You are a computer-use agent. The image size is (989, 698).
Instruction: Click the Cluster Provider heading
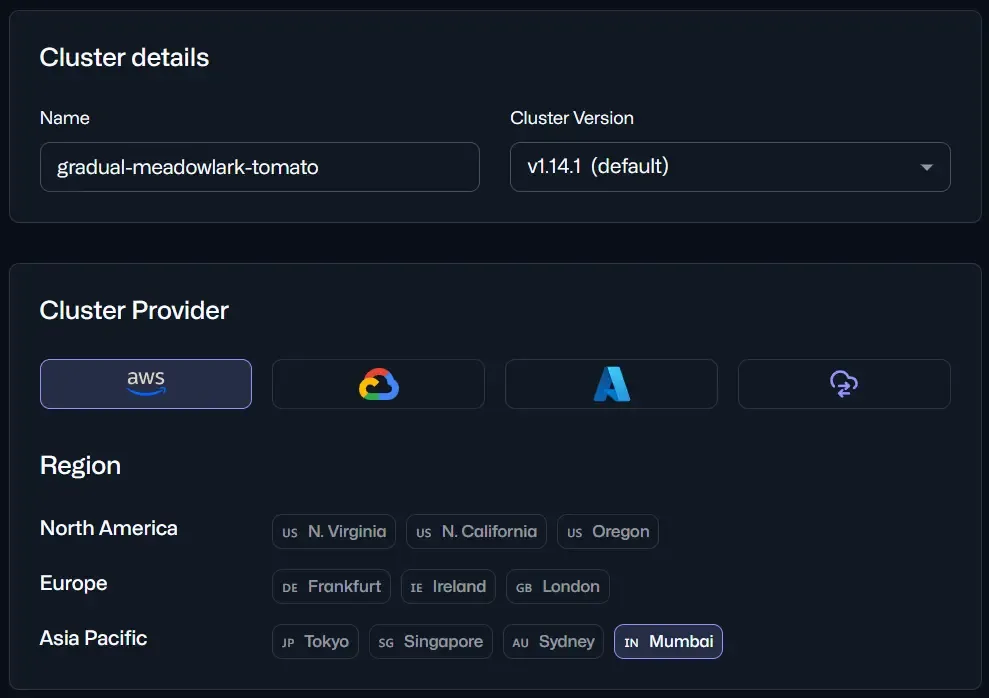pos(134,310)
